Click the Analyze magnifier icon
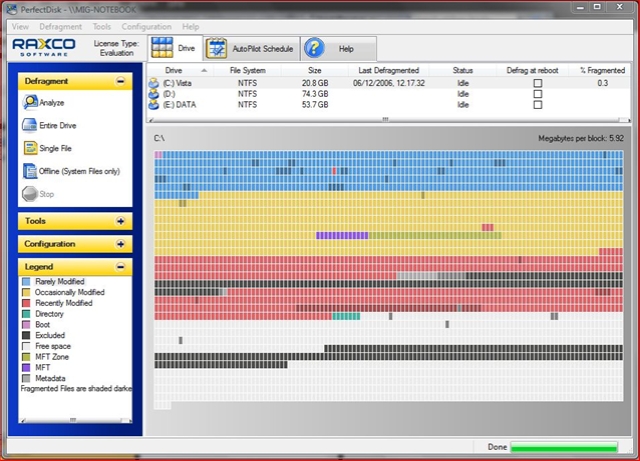Screen dimensions: 640x461 pos(30,102)
